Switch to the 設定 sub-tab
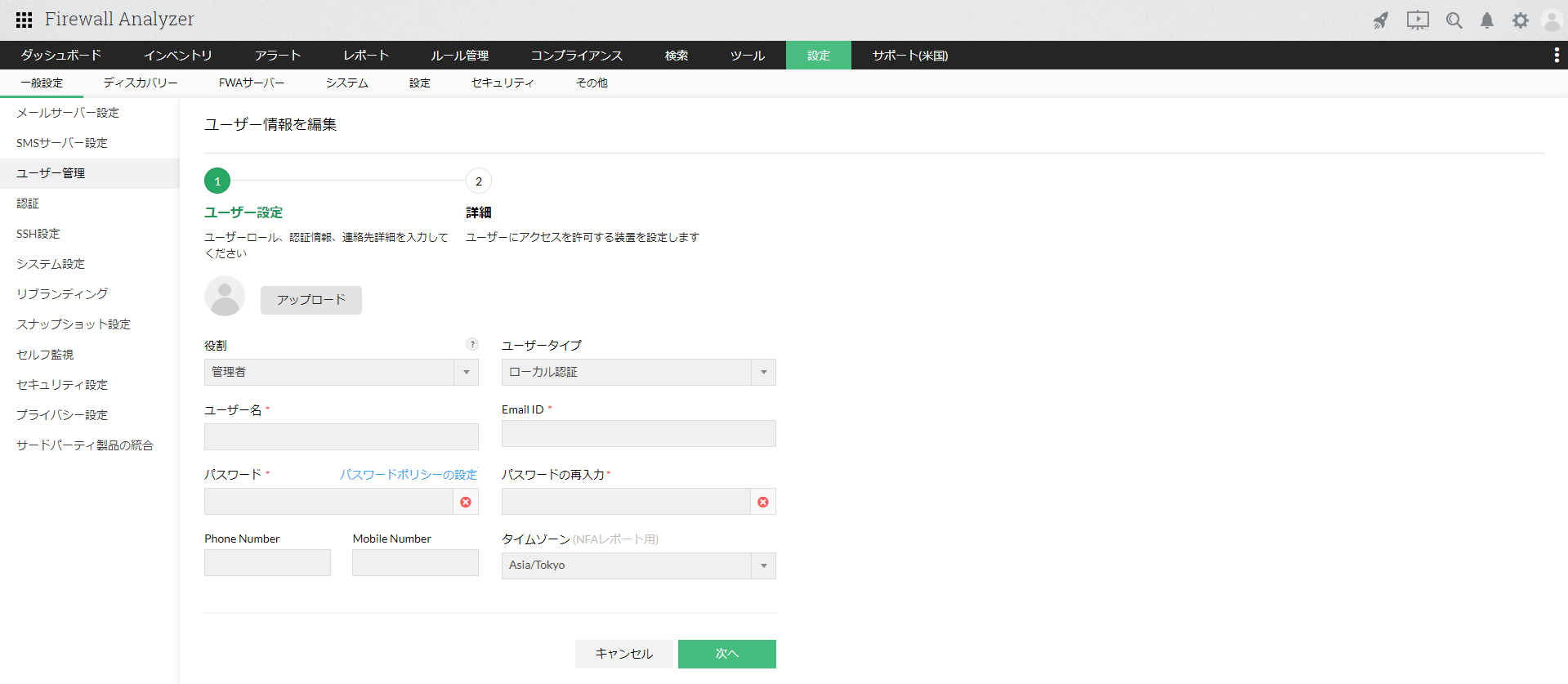Viewport: 1568px width, 684px height. (x=420, y=83)
